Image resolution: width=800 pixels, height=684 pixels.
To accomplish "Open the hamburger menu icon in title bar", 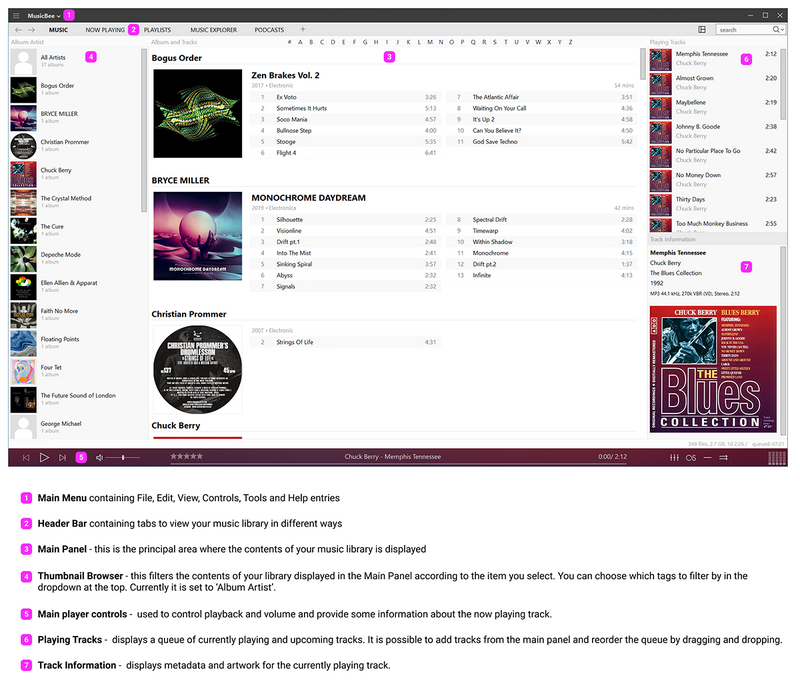I will click(16, 16).
